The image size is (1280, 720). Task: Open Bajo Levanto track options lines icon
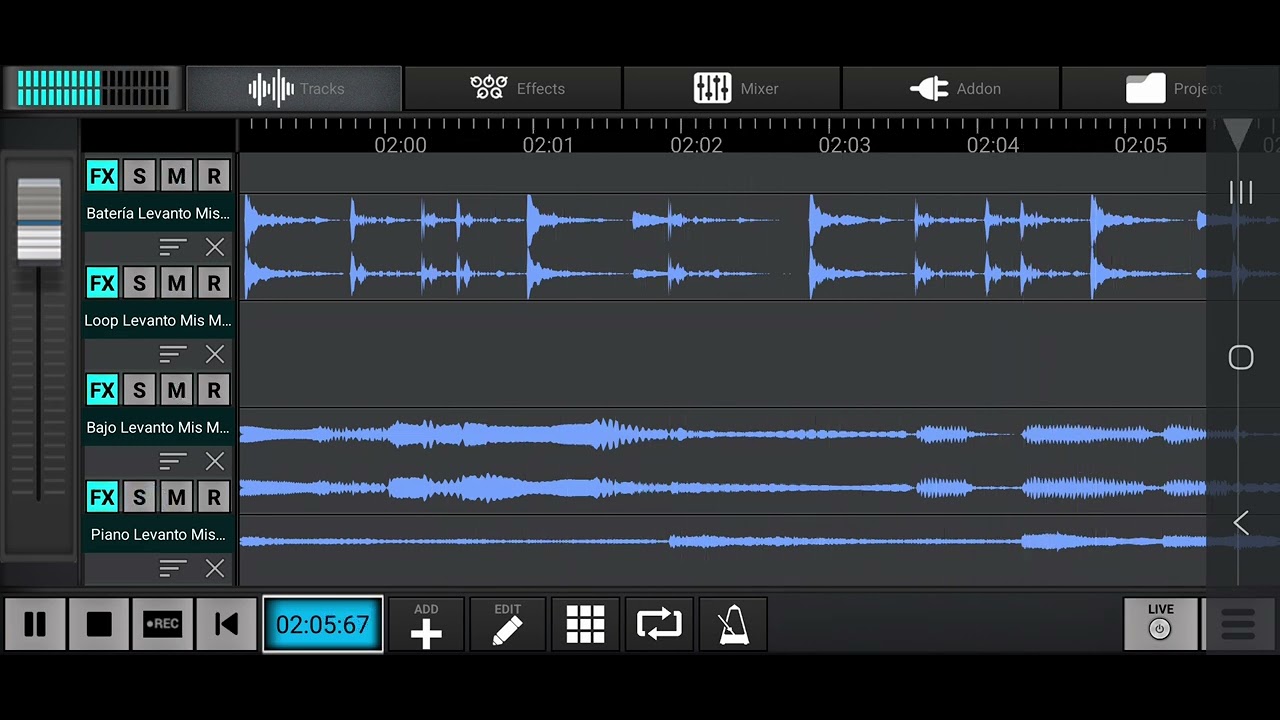coord(173,461)
